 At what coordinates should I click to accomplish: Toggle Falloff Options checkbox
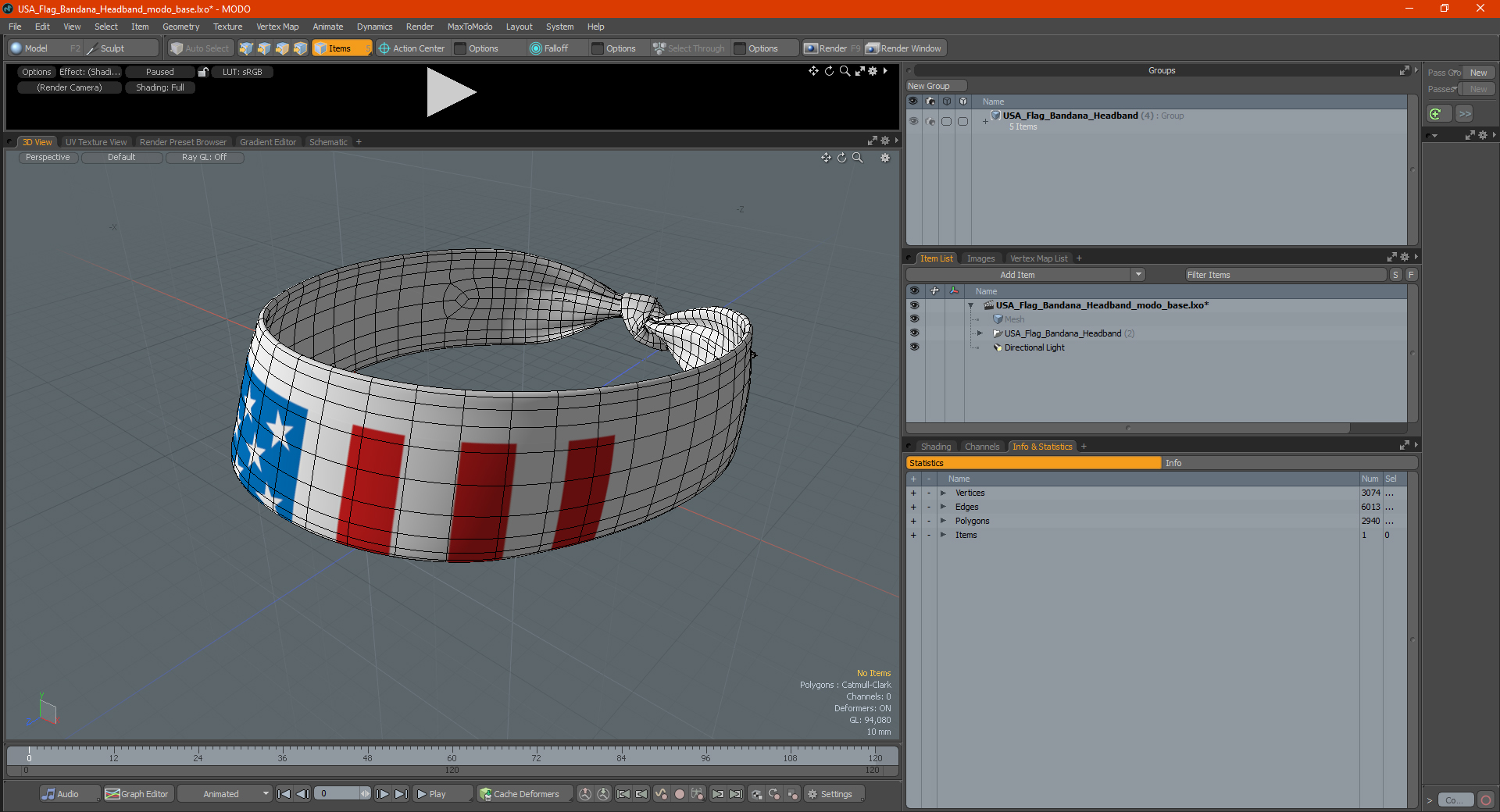point(598,48)
